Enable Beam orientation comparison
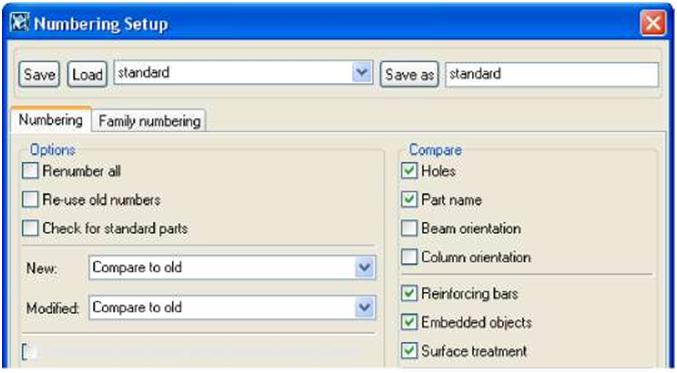Screen dimensions: 677x373 409,228
